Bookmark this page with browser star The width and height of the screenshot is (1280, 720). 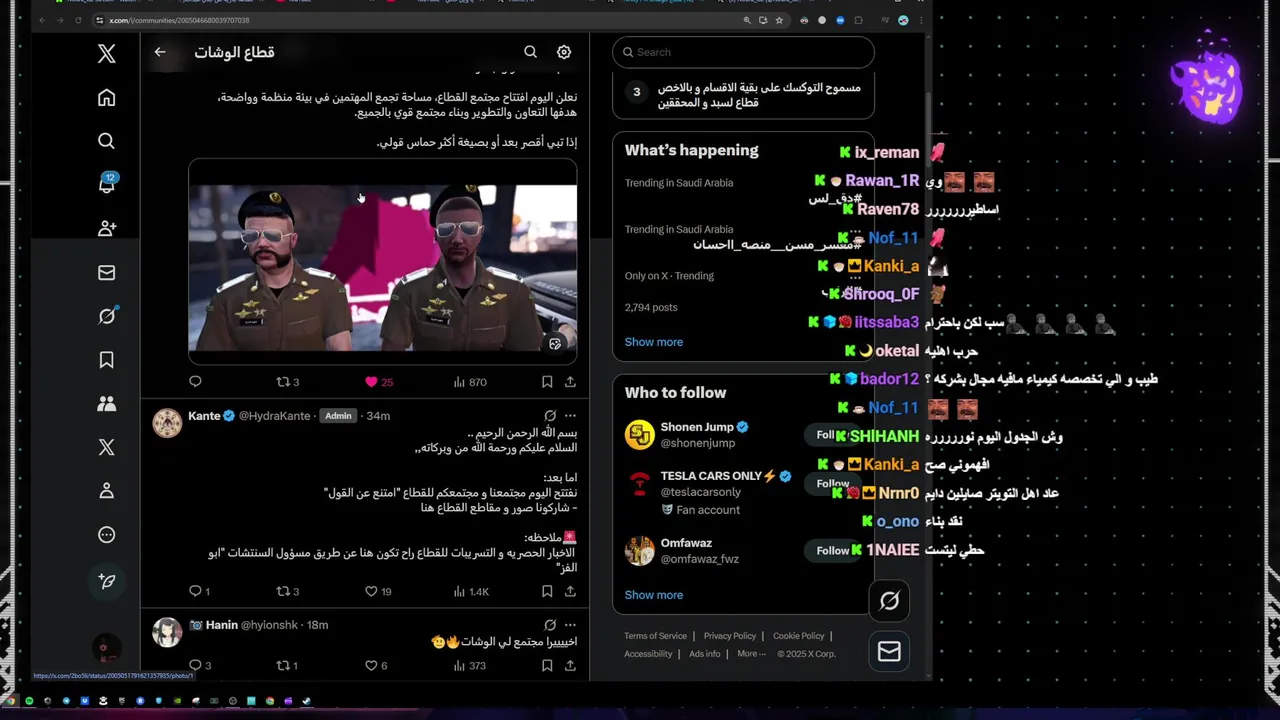[x=779, y=20]
